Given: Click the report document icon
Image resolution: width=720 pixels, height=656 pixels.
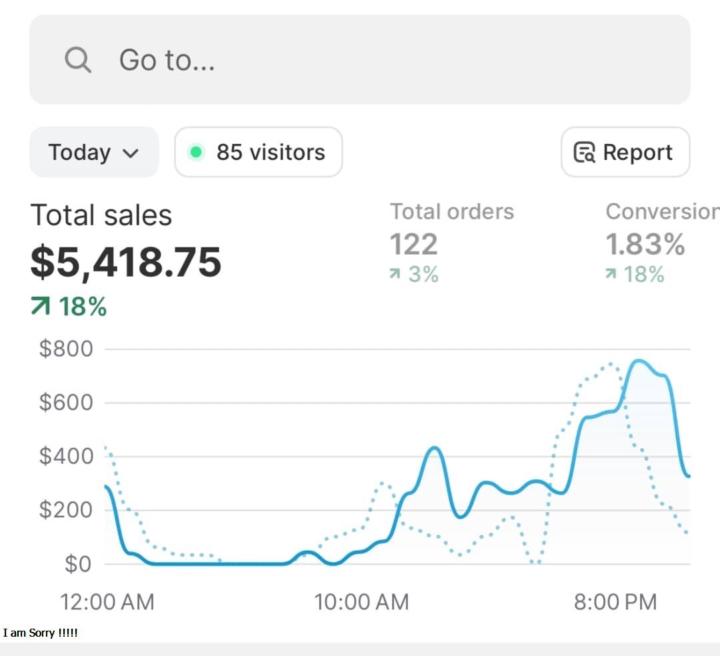Looking at the screenshot, I should [x=584, y=153].
